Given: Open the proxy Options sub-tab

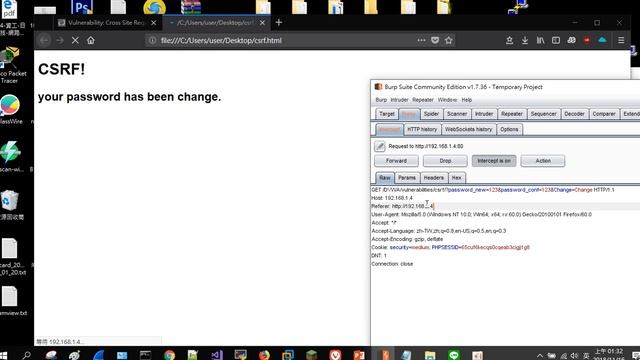Looking at the screenshot, I should click(509, 129).
